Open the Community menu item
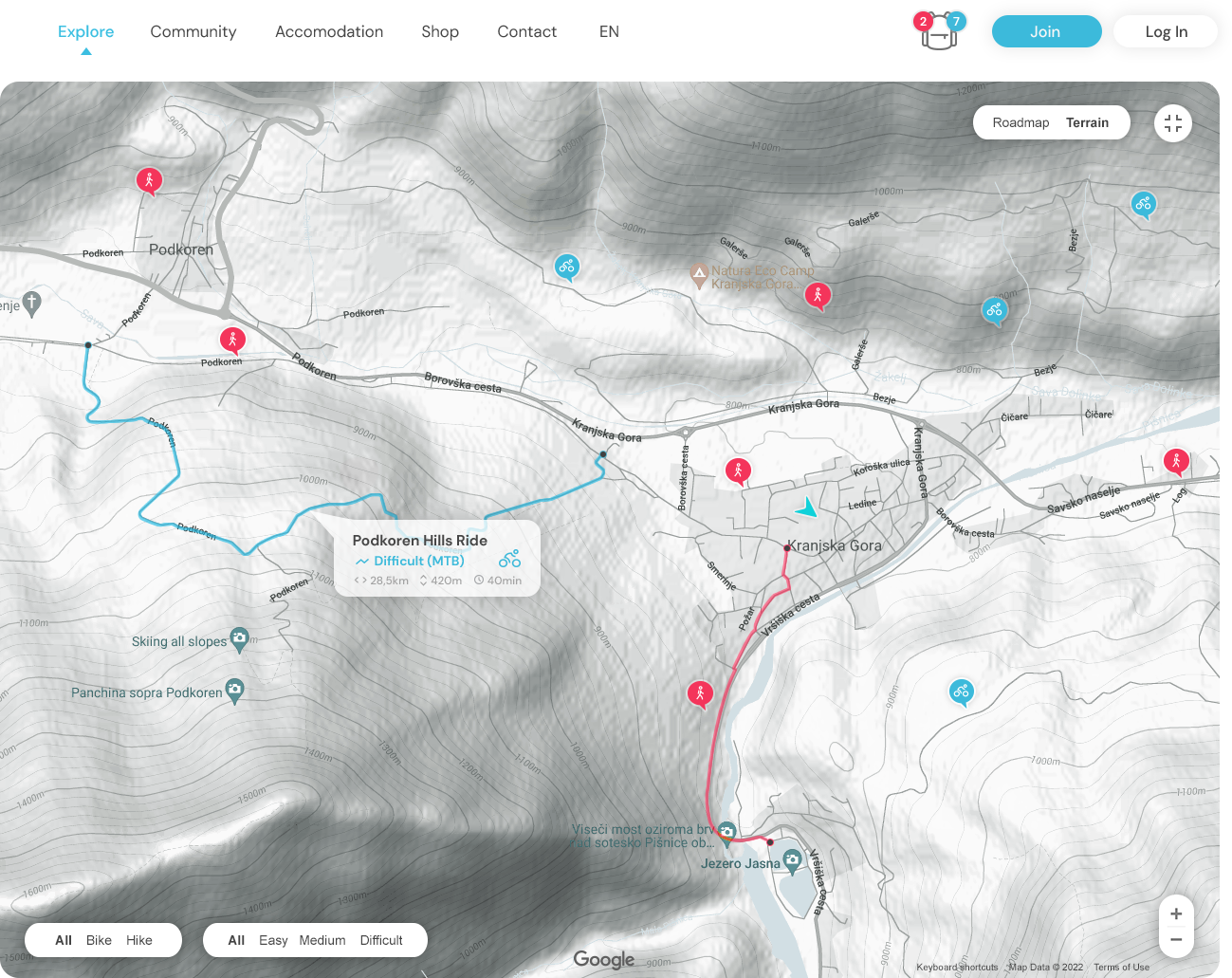1232x978 pixels. tap(193, 31)
